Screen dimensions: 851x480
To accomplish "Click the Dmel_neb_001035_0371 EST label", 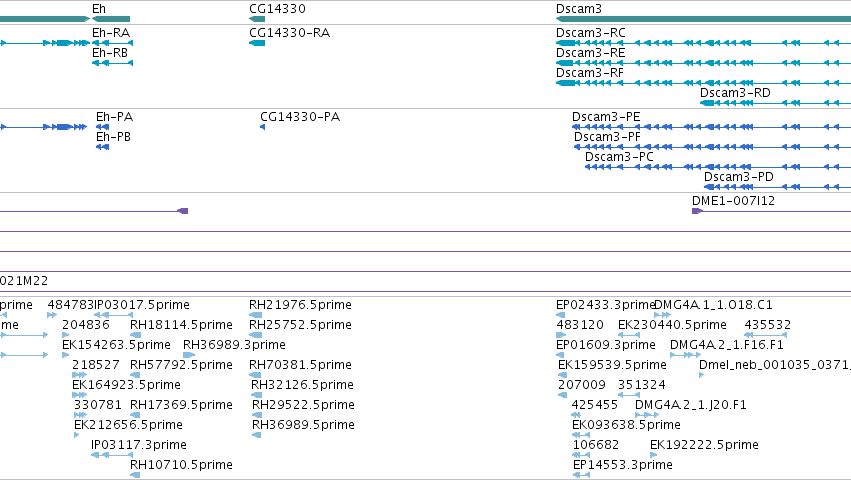I will (774, 365).
